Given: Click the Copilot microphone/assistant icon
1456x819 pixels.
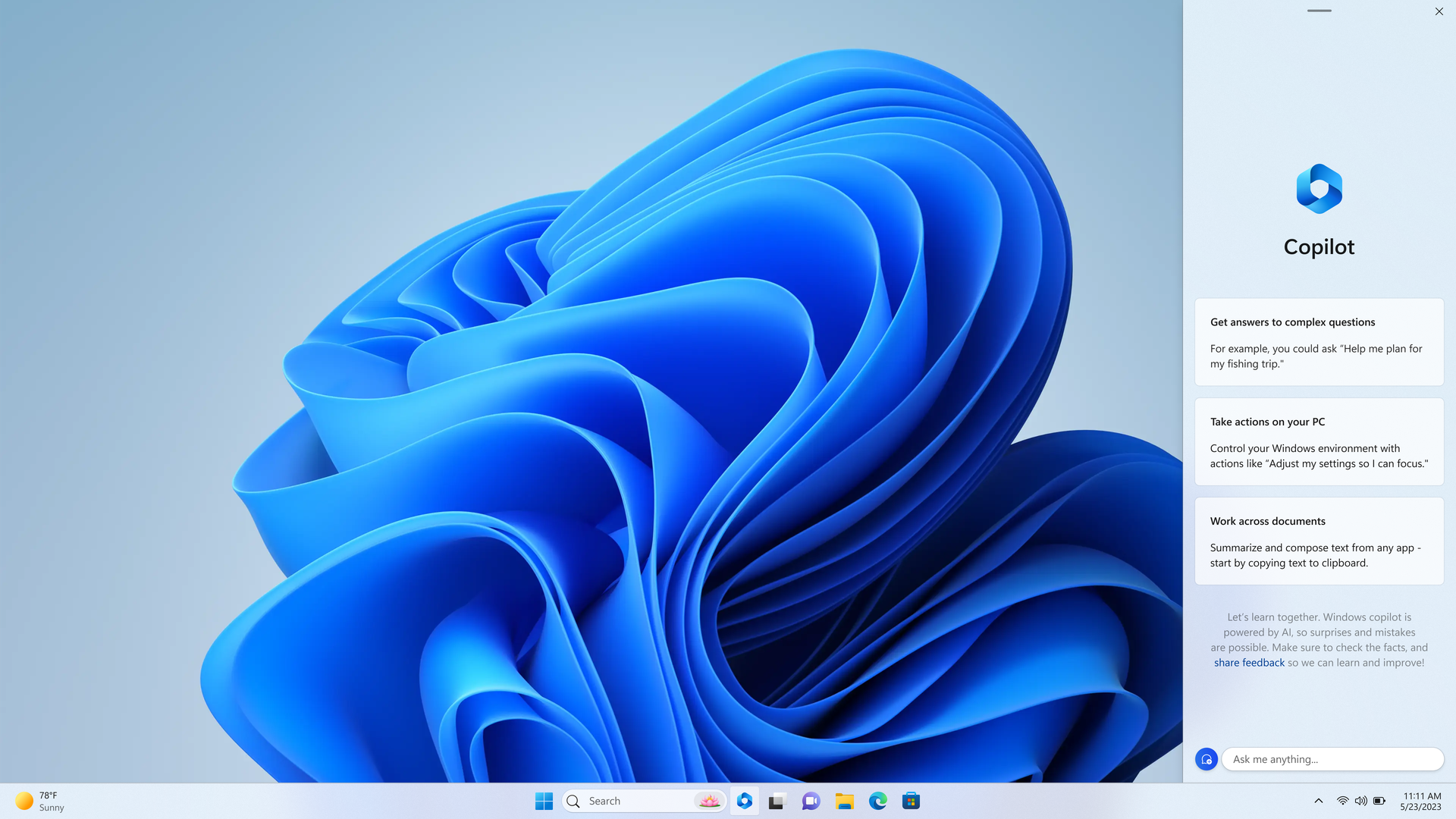Looking at the screenshot, I should [1206, 759].
